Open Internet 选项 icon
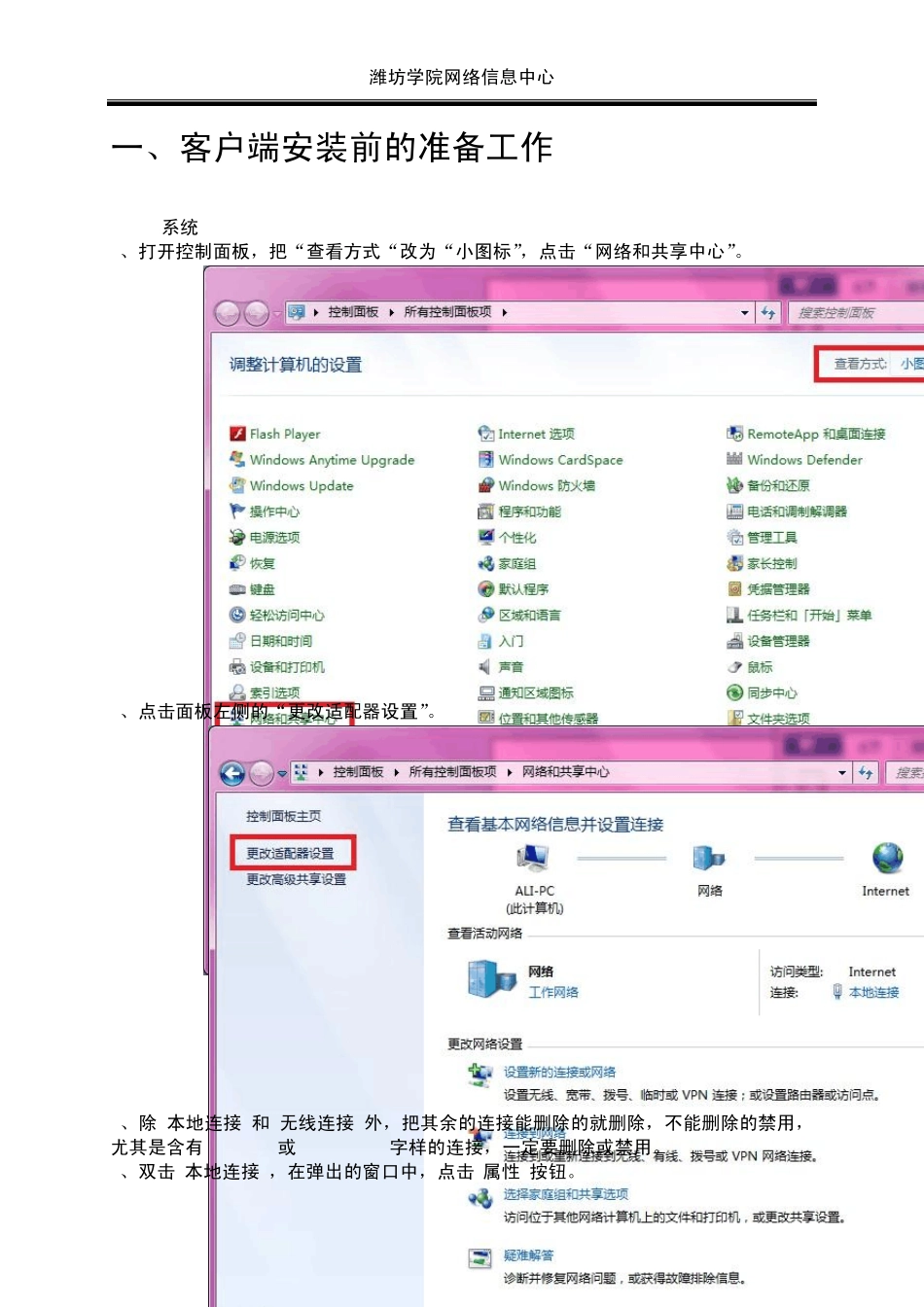924x1307 pixels. coord(486,434)
